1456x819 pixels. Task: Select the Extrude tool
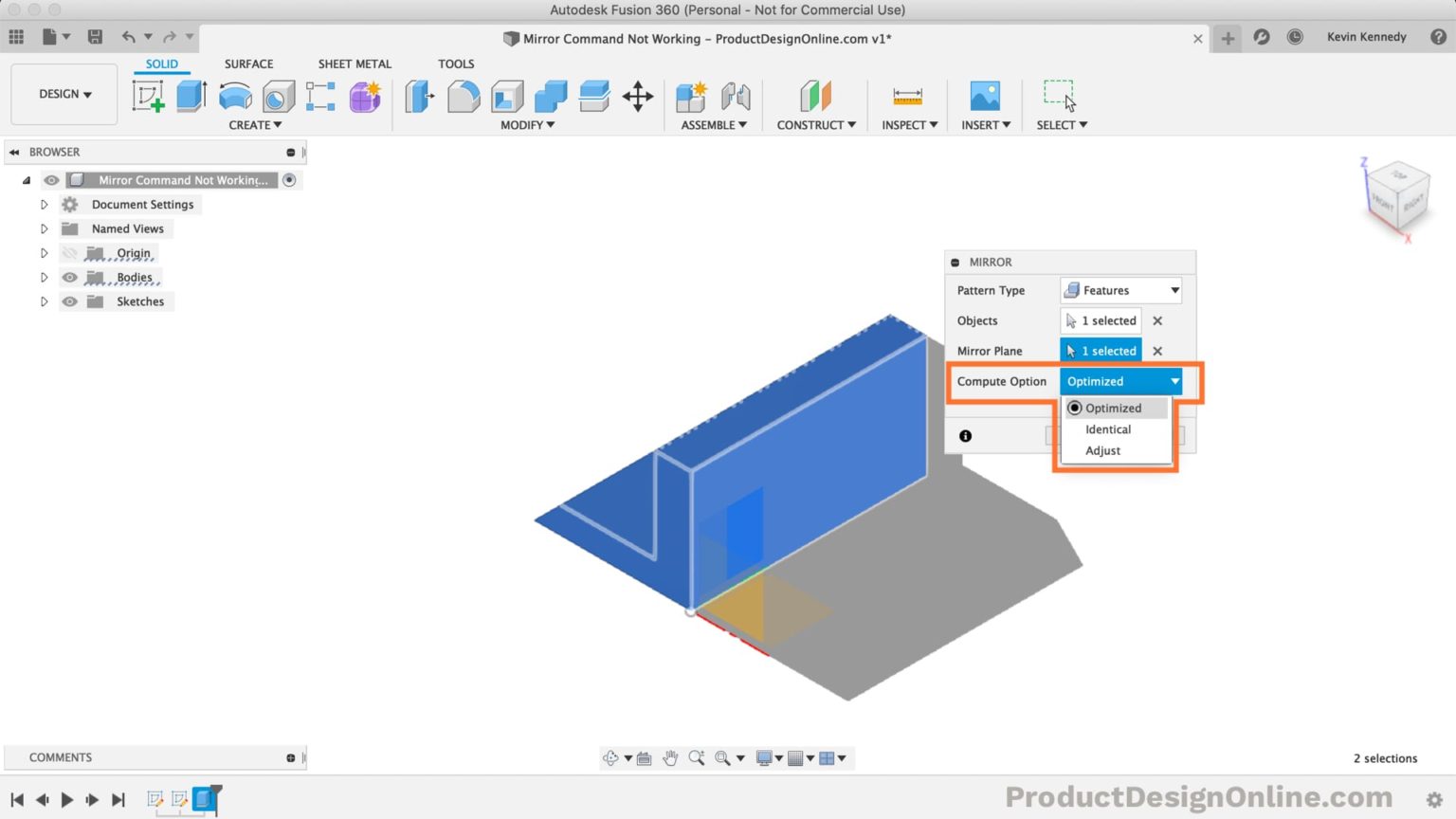pos(191,96)
